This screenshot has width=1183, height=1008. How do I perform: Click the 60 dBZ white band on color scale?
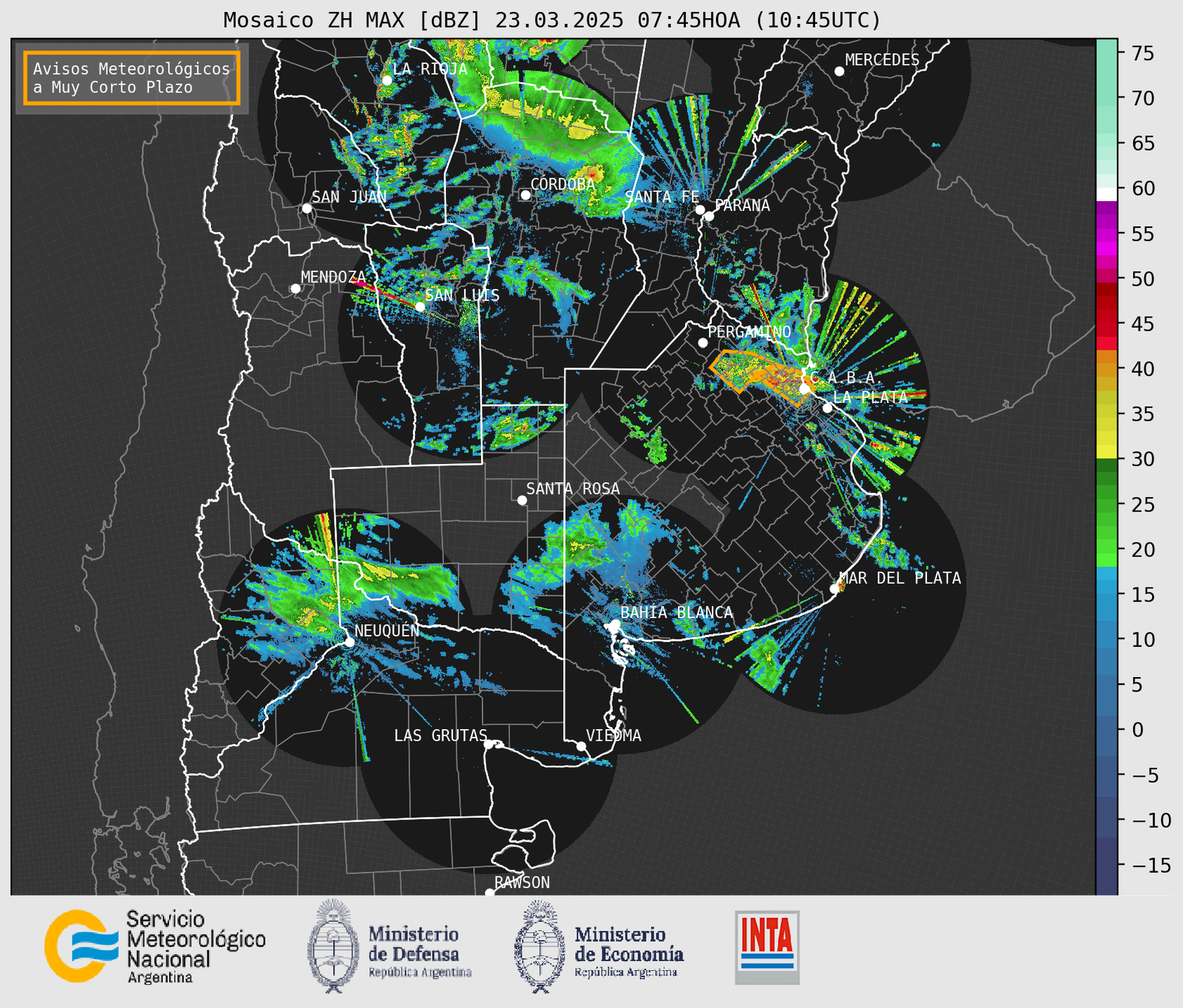[x=1107, y=195]
